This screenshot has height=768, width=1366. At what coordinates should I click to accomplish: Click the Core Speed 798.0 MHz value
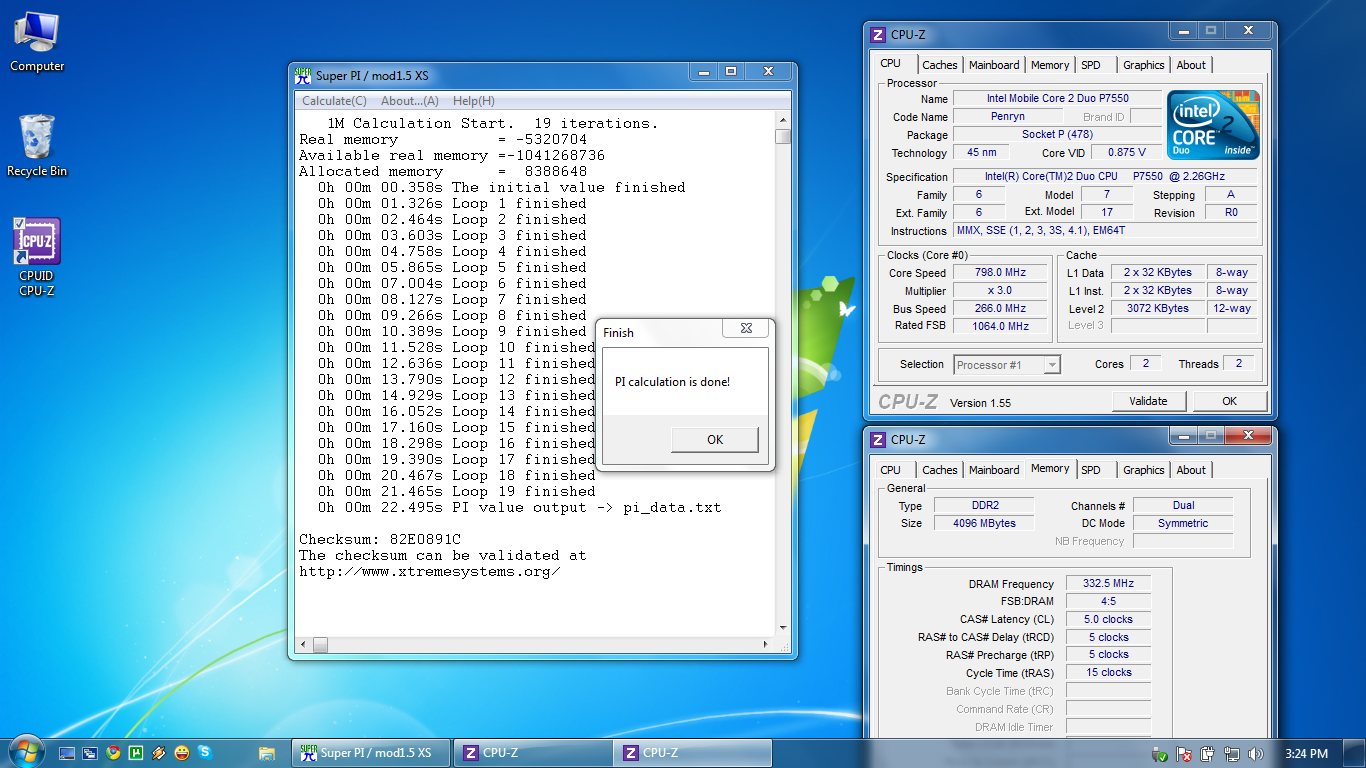1001,272
